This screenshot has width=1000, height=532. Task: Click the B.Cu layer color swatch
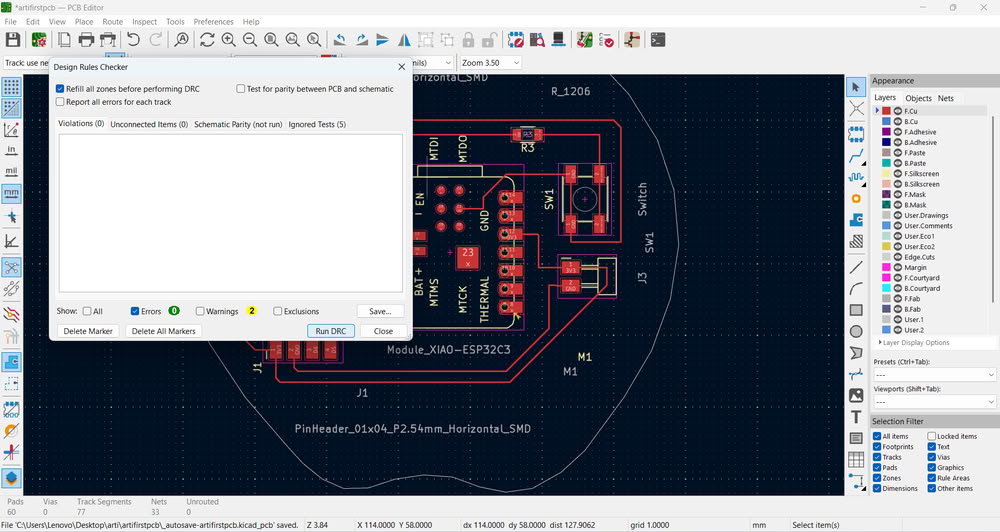(x=886, y=121)
